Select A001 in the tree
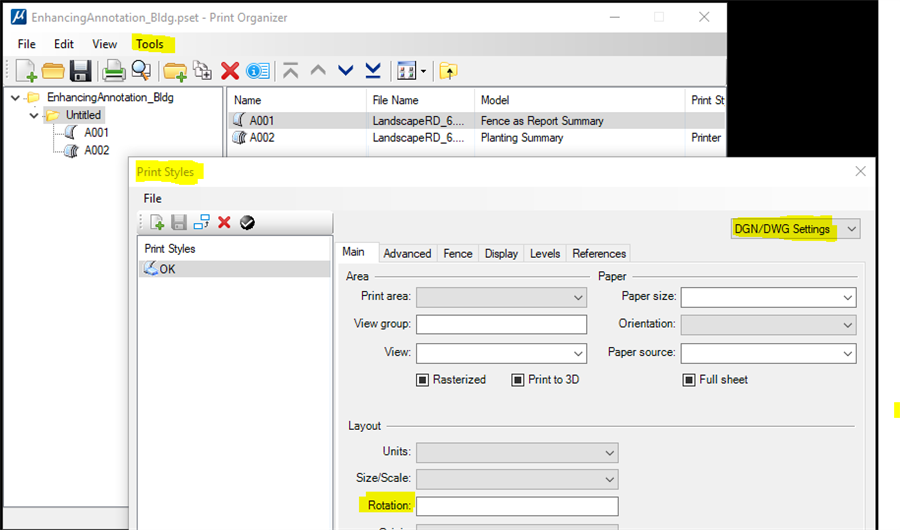This screenshot has width=900, height=530. pos(96,133)
